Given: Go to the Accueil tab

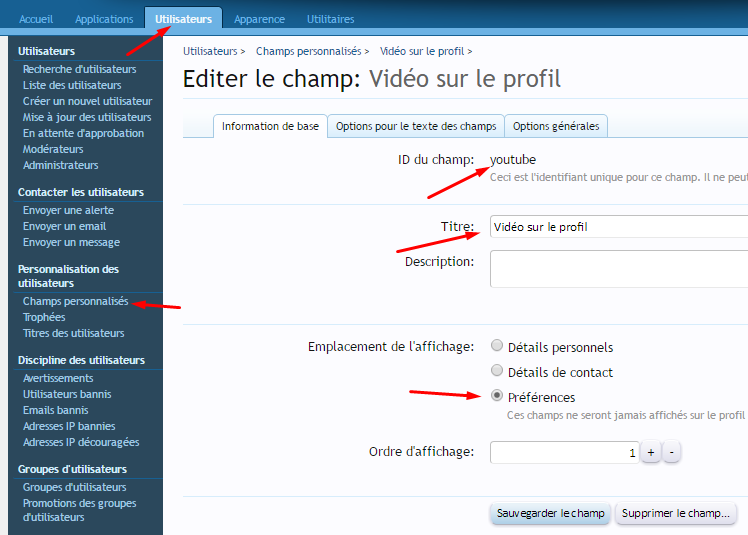Looking at the screenshot, I should (36, 19).
